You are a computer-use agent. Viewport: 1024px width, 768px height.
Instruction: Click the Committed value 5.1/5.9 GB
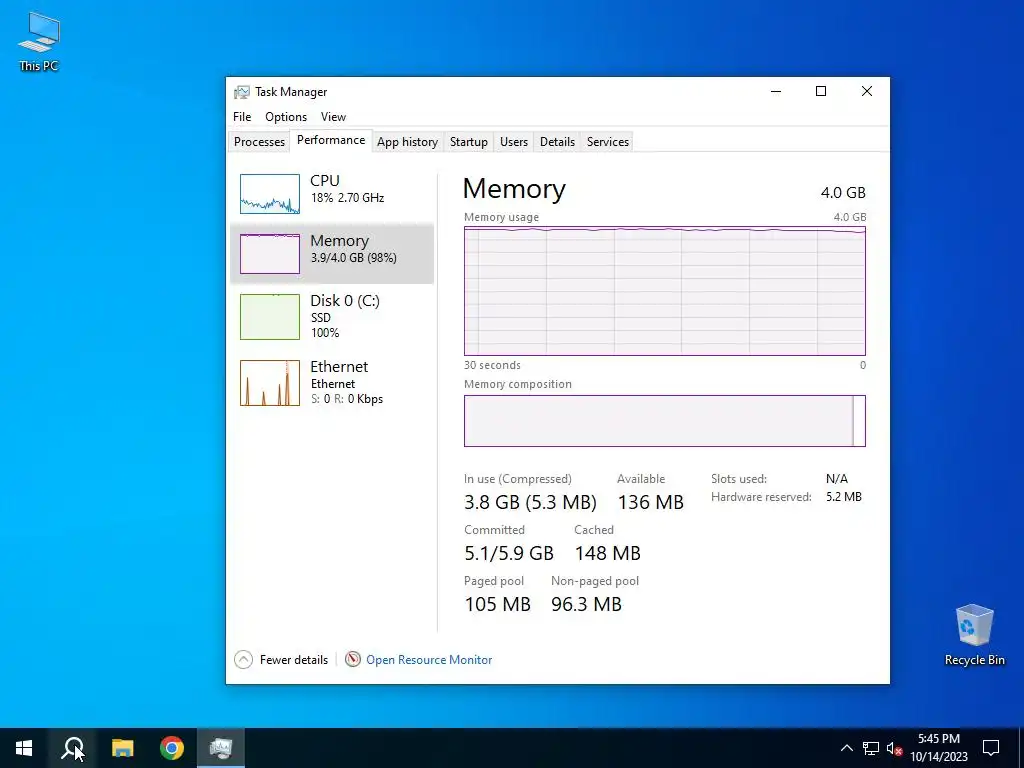pyautogui.click(x=509, y=553)
